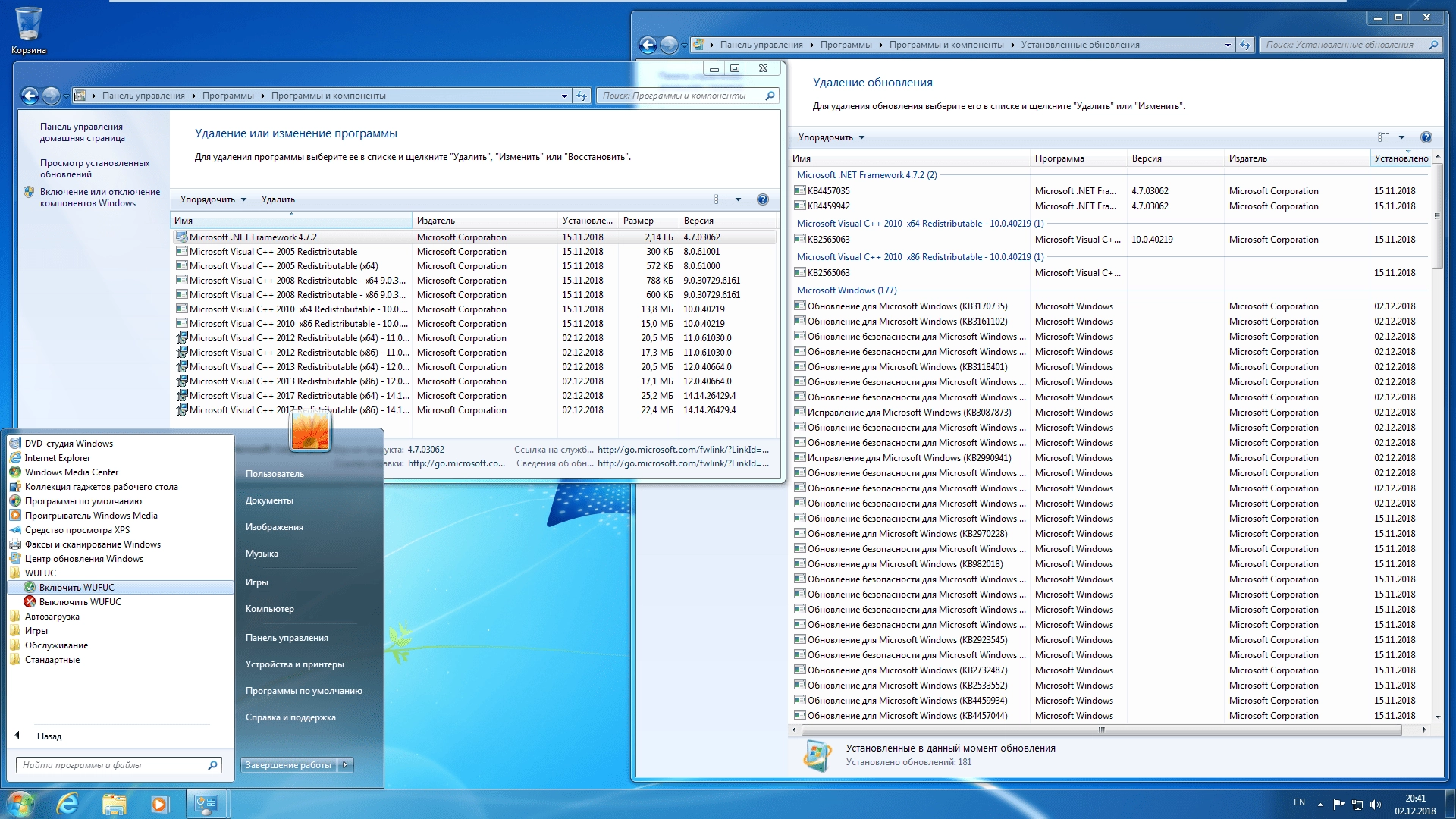Viewport: 1456px width, 819px height.
Task: Click the EN language indicator
Action: [1299, 802]
